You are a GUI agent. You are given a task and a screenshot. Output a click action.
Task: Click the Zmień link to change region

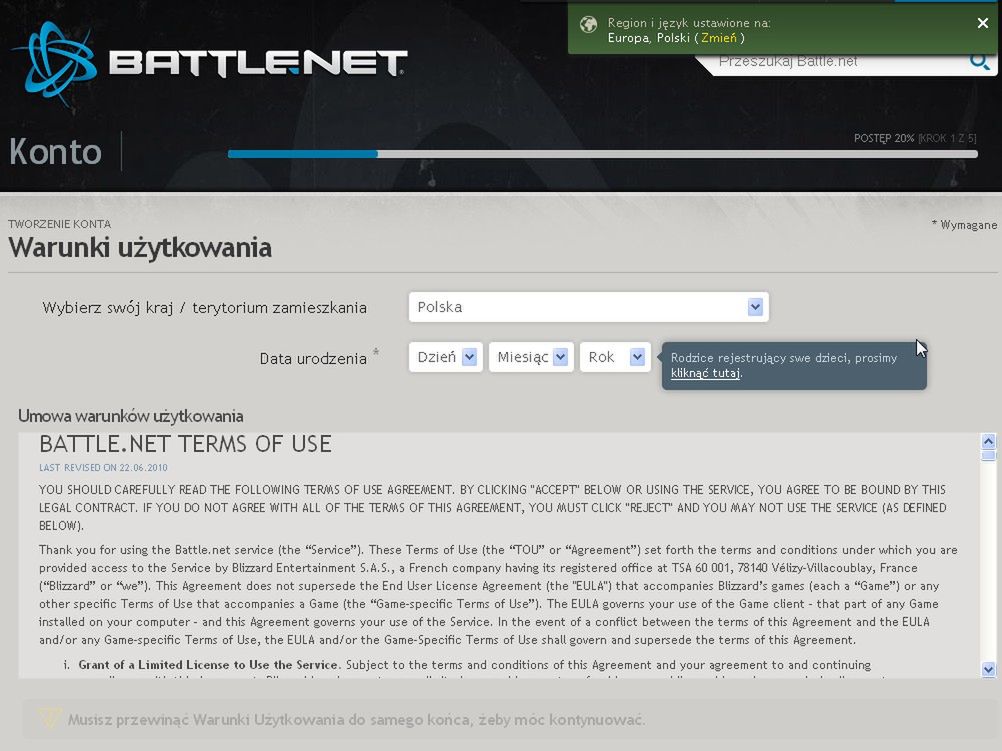point(719,38)
